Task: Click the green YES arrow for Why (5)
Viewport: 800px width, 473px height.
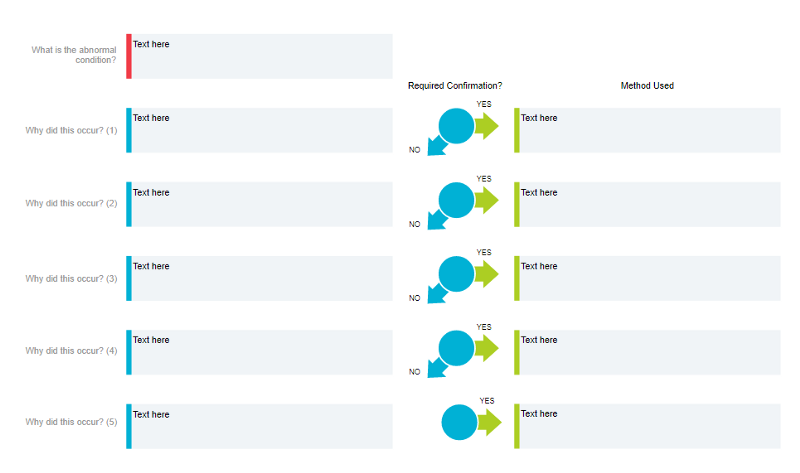Action: point(489,422)
